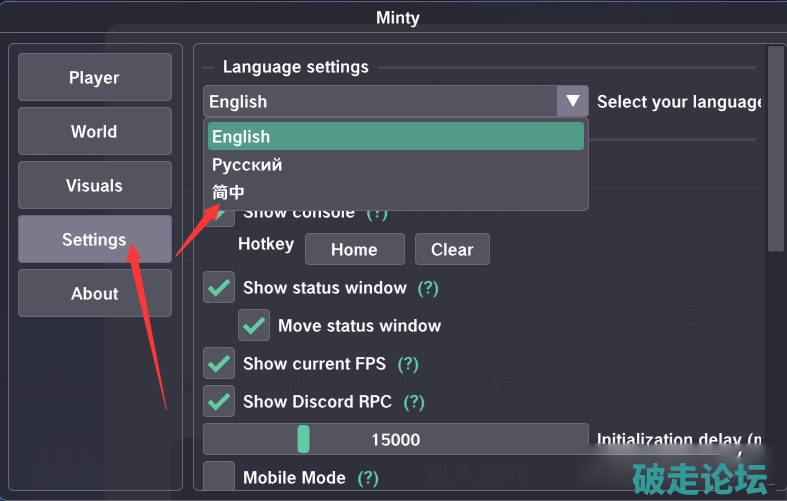Open the About tab
787x501 pixels.
(x=94, y=294)
